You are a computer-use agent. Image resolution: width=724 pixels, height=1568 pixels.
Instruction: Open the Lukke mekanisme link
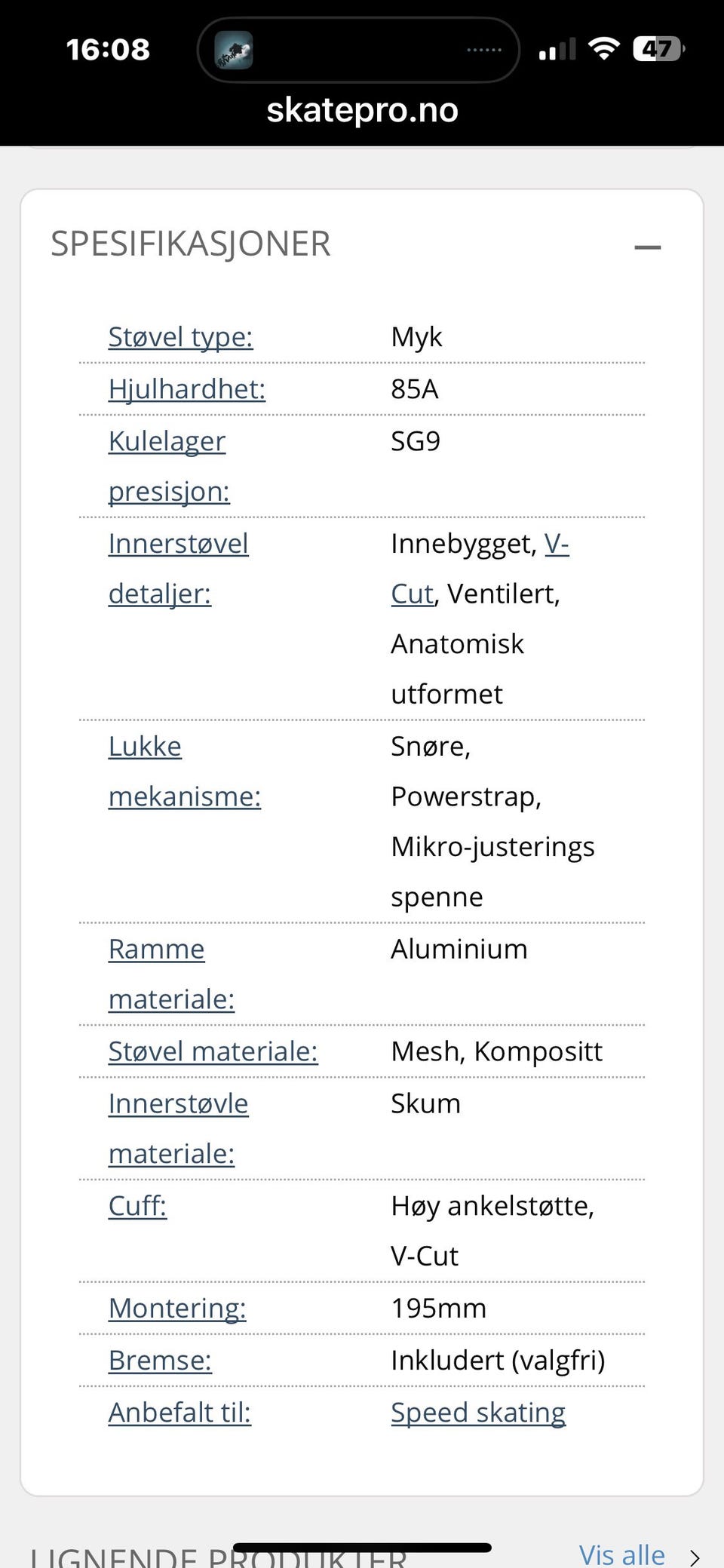point(145,747)
